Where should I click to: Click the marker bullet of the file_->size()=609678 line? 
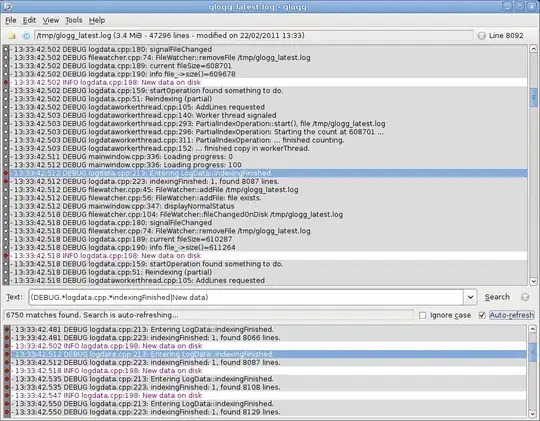pyautogui.click(x=6, y=74)
